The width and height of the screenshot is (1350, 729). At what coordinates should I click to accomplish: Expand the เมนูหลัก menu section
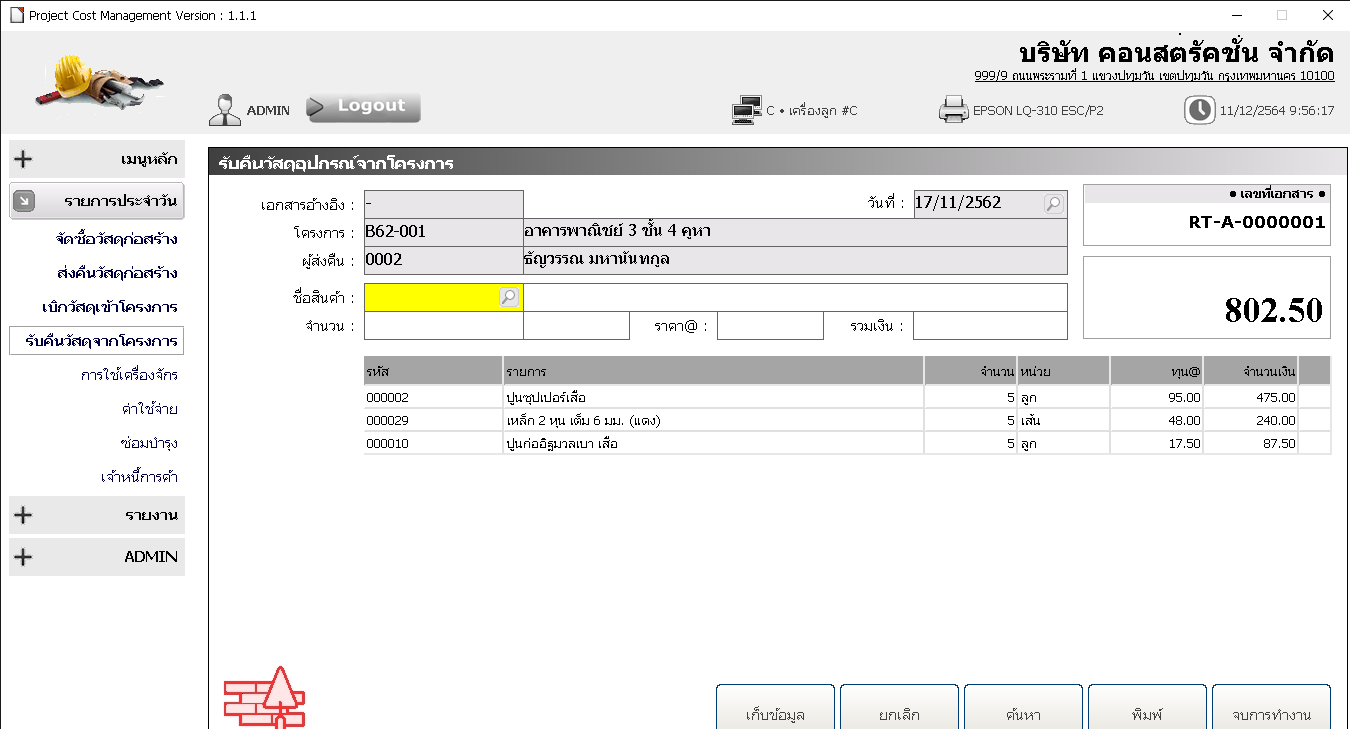click(x=97, y=159)
